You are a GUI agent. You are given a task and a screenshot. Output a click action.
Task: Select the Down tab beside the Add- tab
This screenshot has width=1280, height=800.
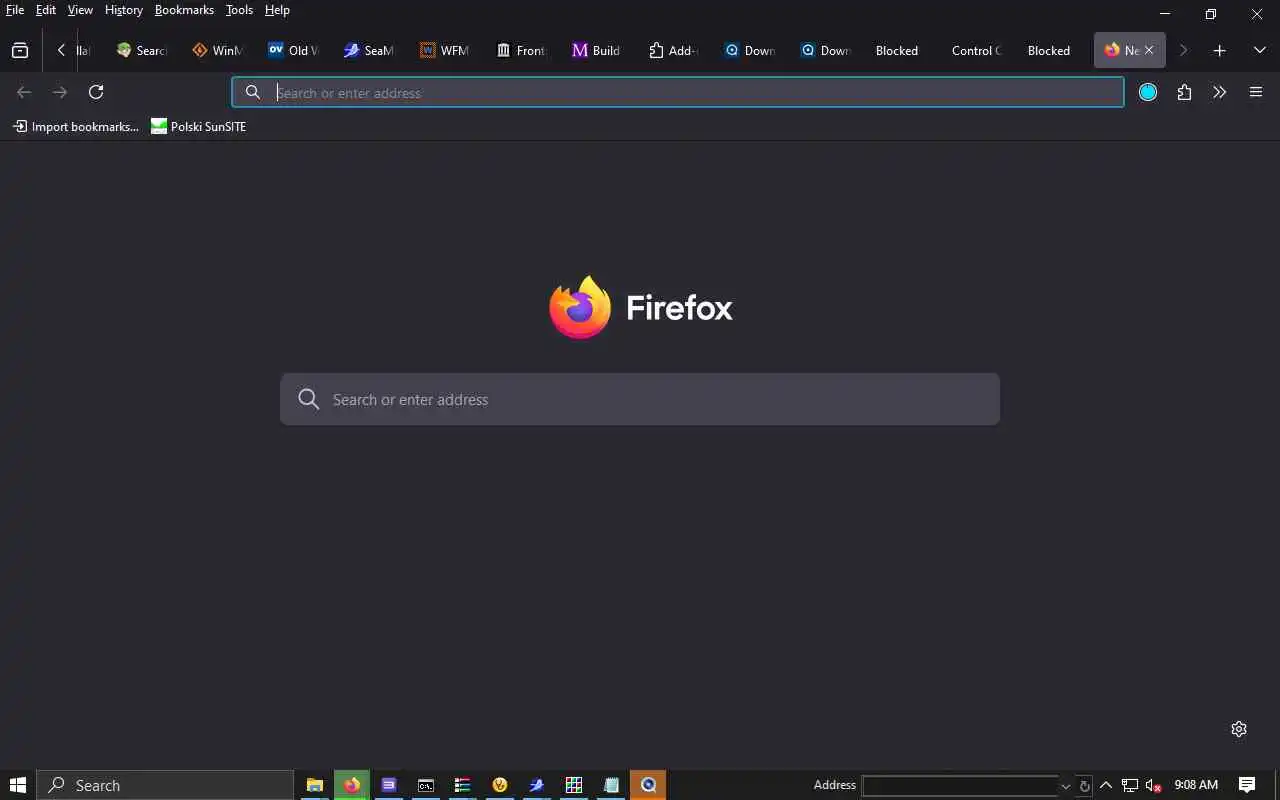(x=750, y=50)
